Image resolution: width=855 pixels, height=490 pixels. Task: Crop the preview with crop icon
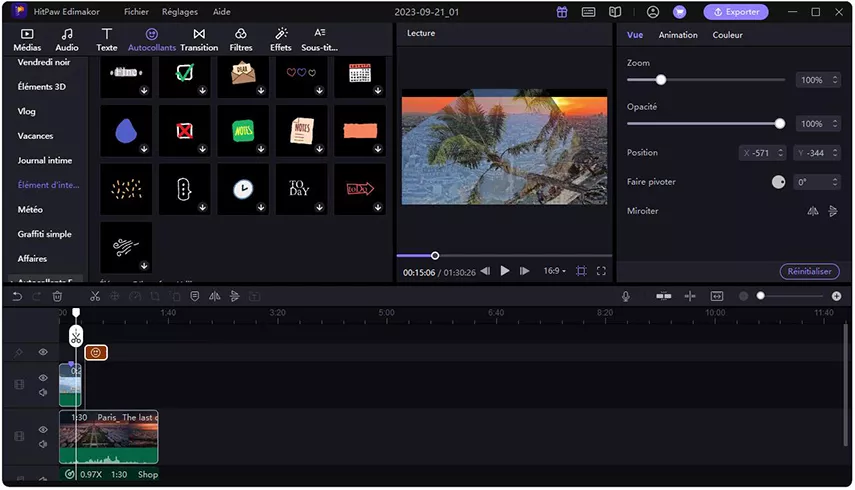[581, 271]
